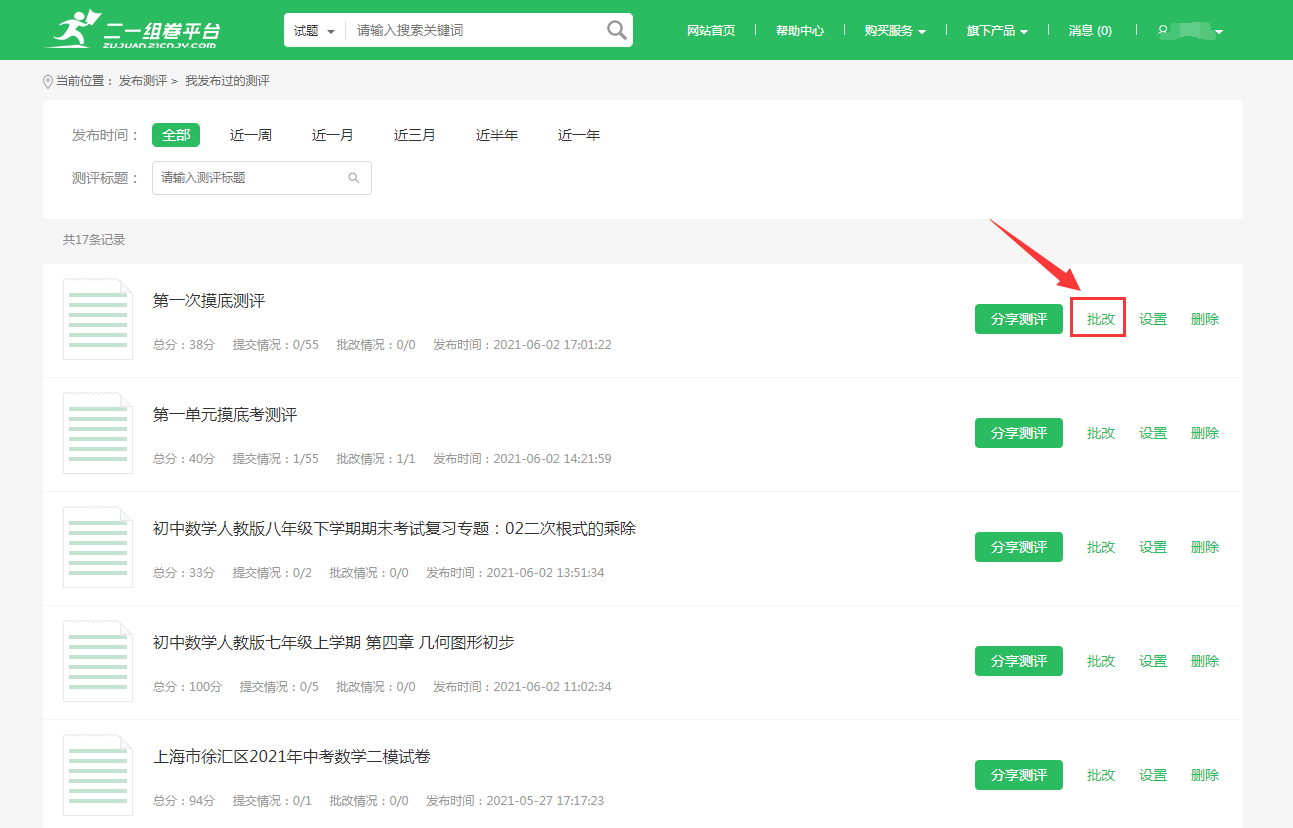This screenshot has width=1293, height=828.
Task: Click 总分：100分 text
Action: point(187,687)
